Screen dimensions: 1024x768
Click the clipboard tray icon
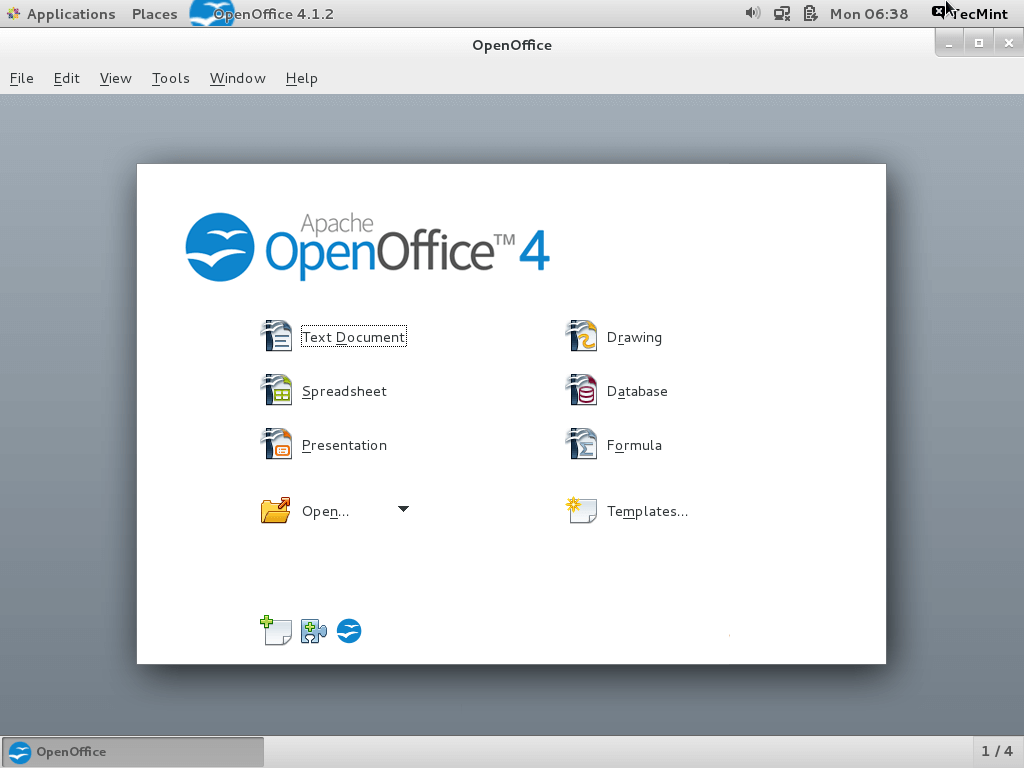pyautogui.click(x=810, y=13)
